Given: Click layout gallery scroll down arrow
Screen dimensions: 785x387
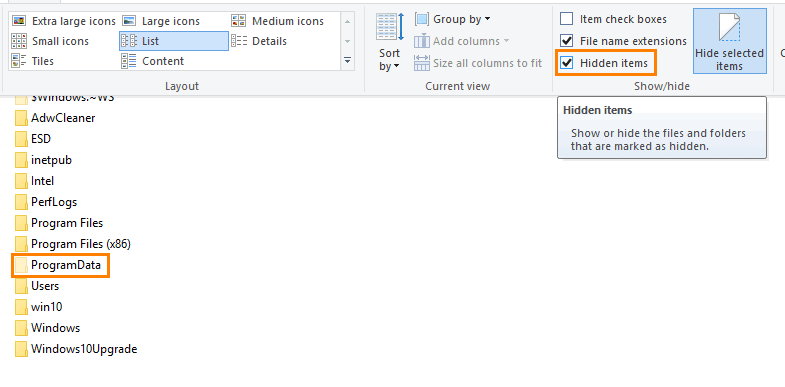Looking at the screenshot, I should point(347,41).
